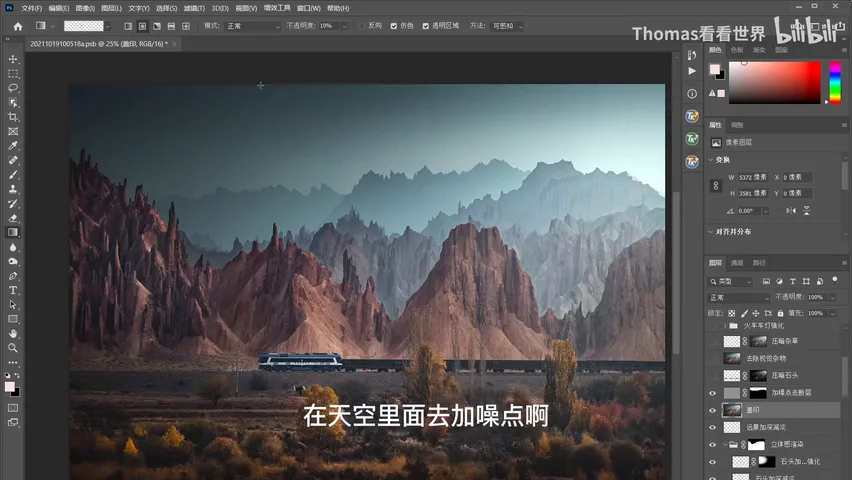This screenshot has width=852, height=480.
Task: Open the Info panel icon
Action: [692, 93]
